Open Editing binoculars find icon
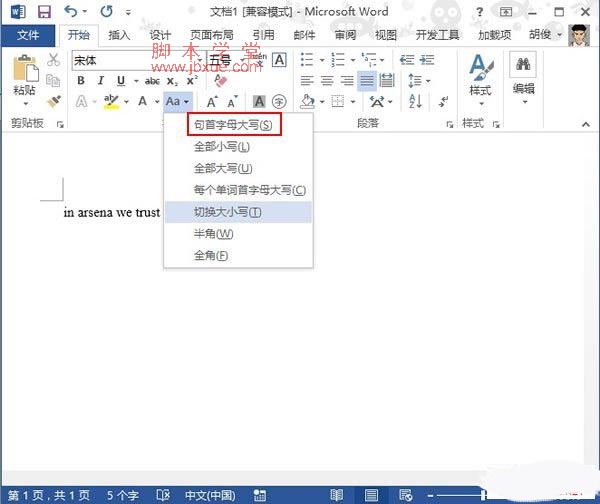The width and height of the screenshot is (600, 504). pos(523,64)
